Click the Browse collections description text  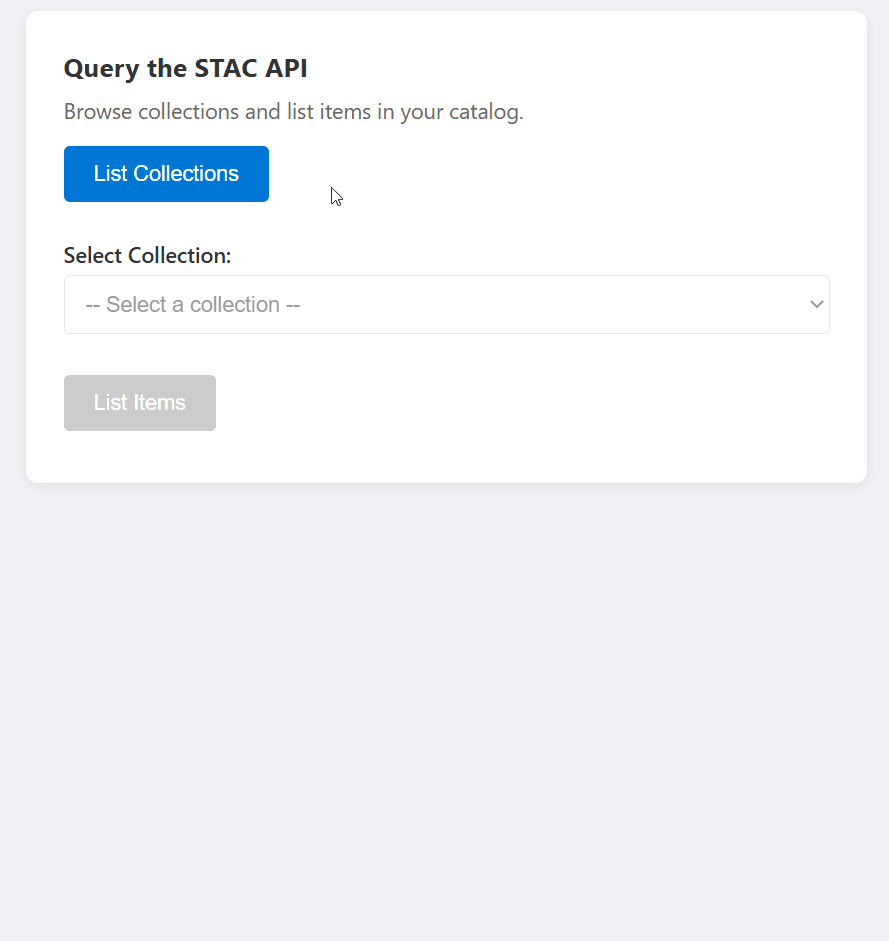click(x=294, y=112)
